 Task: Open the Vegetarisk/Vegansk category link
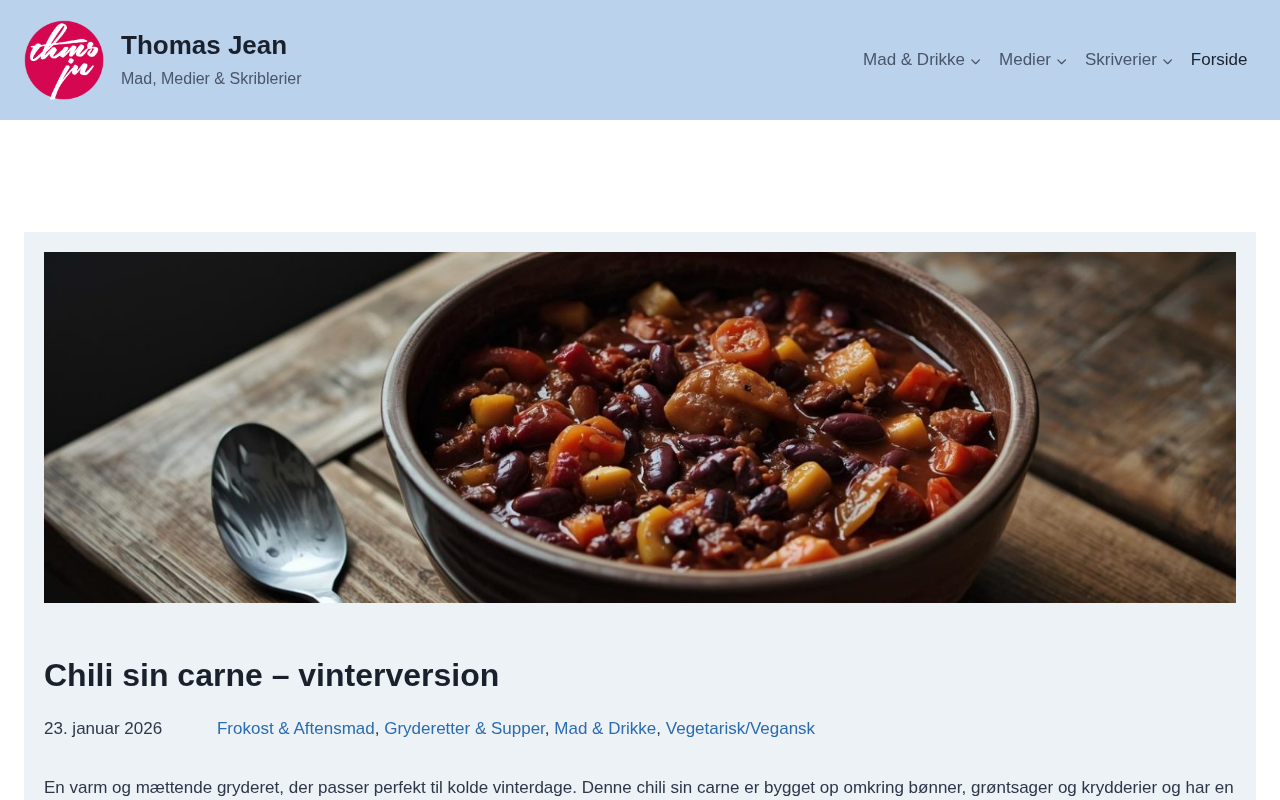740,729
